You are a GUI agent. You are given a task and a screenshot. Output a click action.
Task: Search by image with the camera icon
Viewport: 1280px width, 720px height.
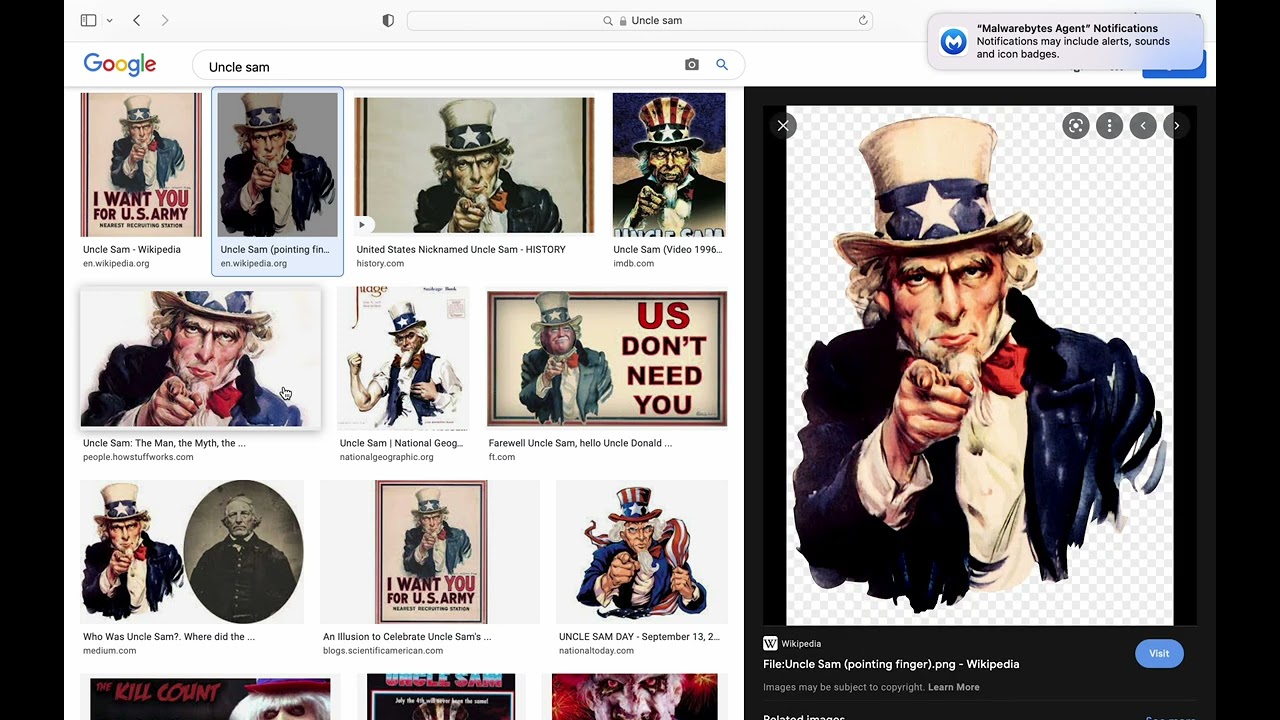[x=691, y=65]
